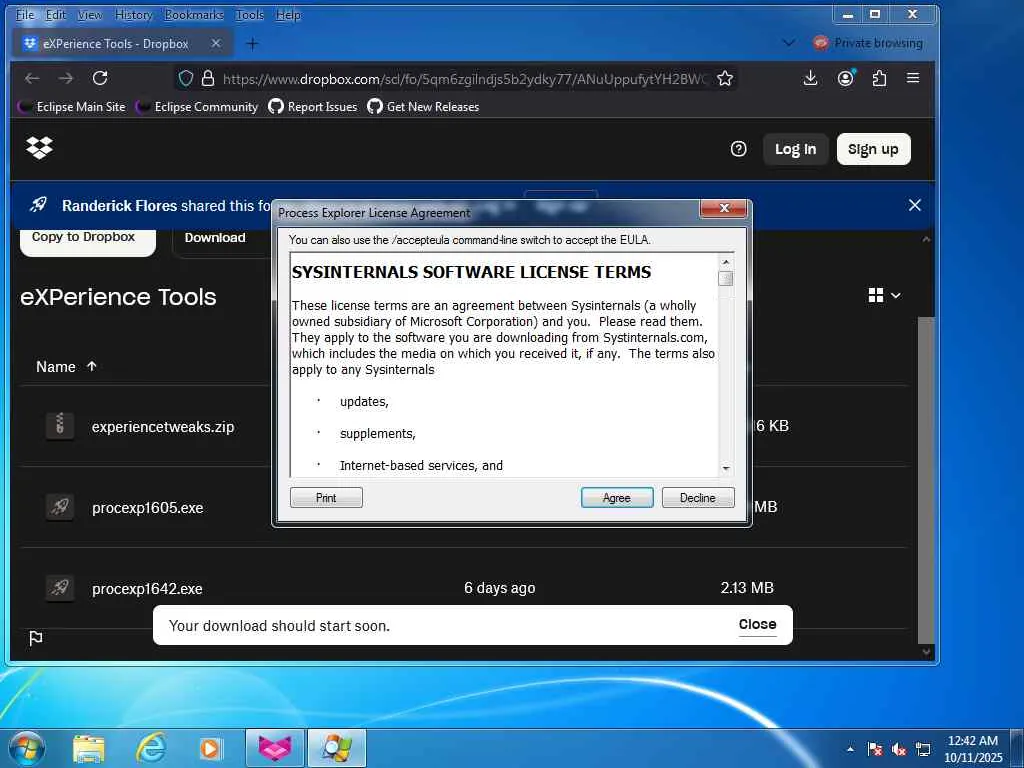1024x768 pixels.
Task: Show hidden tray icons arrow
Action: coord(850,749)
